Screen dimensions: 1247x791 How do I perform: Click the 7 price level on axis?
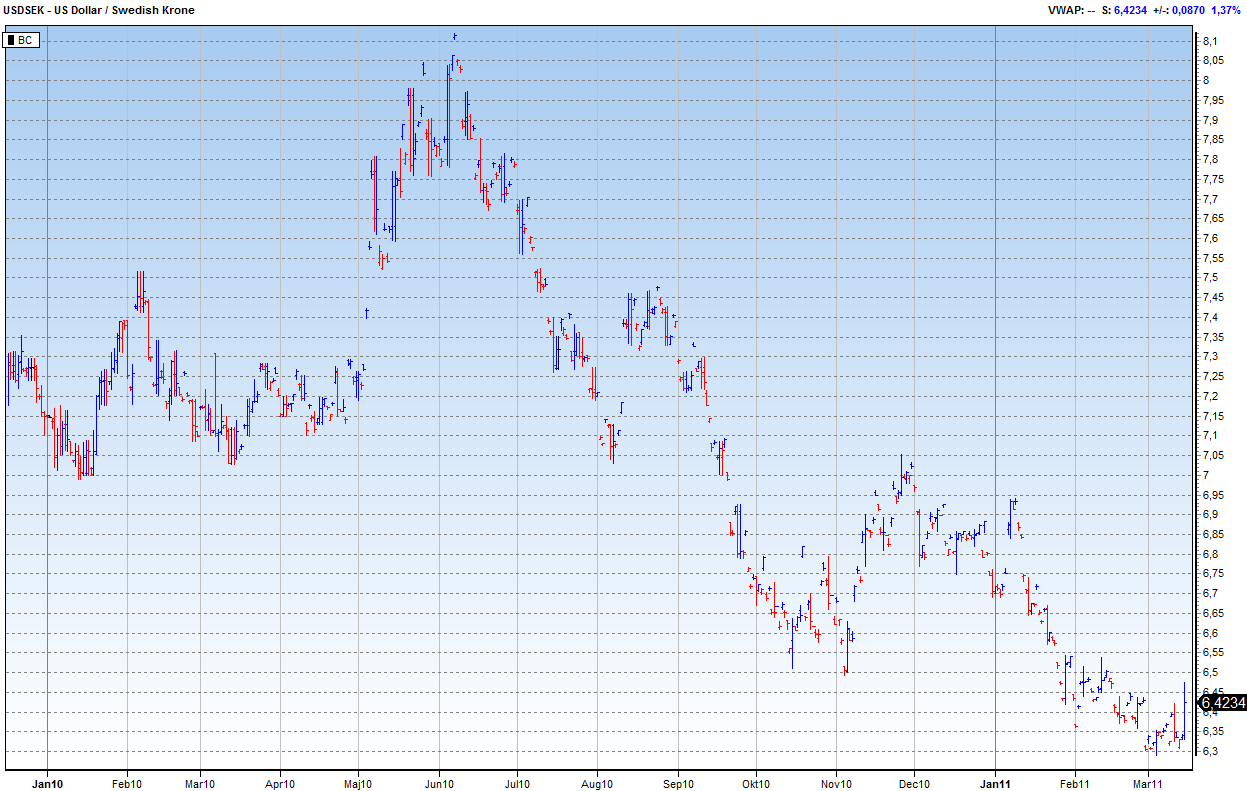click(x=1206, y=475)
